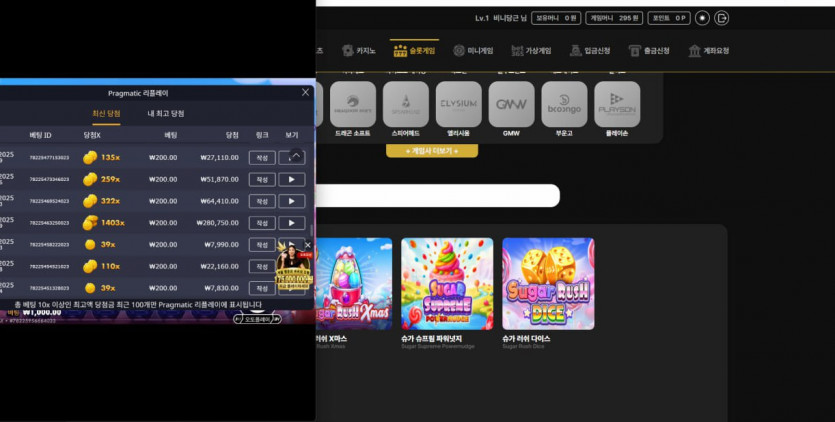Focus the white game search field
The image size is (835, 422).
(438, 196)
